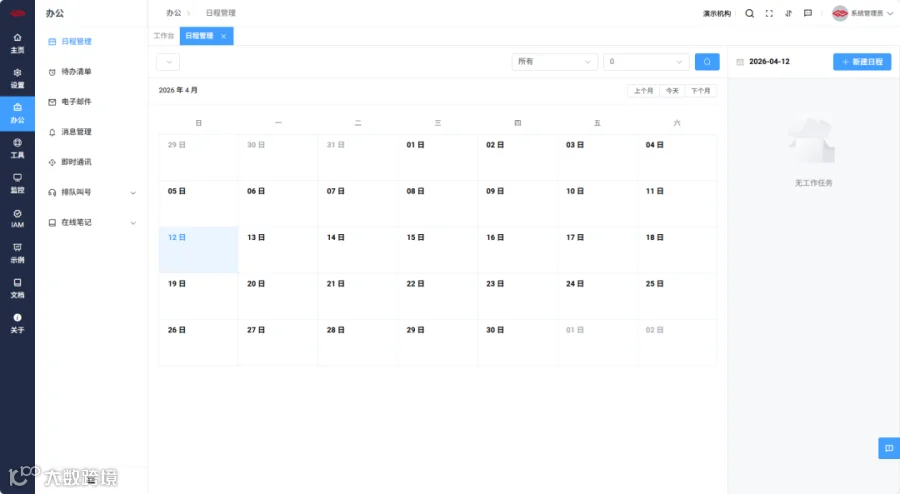Select 待办清单 in the menu
This screenshot has height=494, width=900.
[76, 72]
